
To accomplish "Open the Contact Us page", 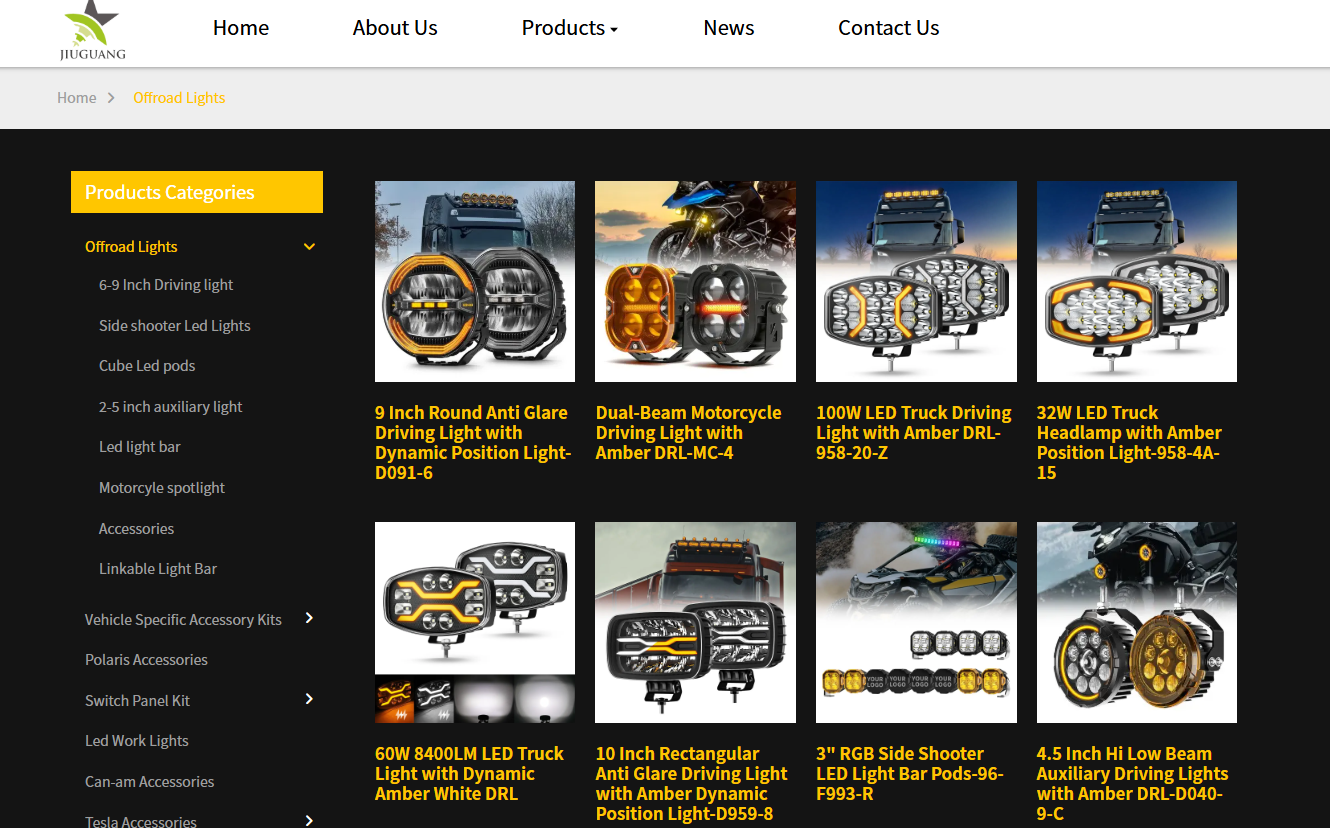I will click(888, 28).
